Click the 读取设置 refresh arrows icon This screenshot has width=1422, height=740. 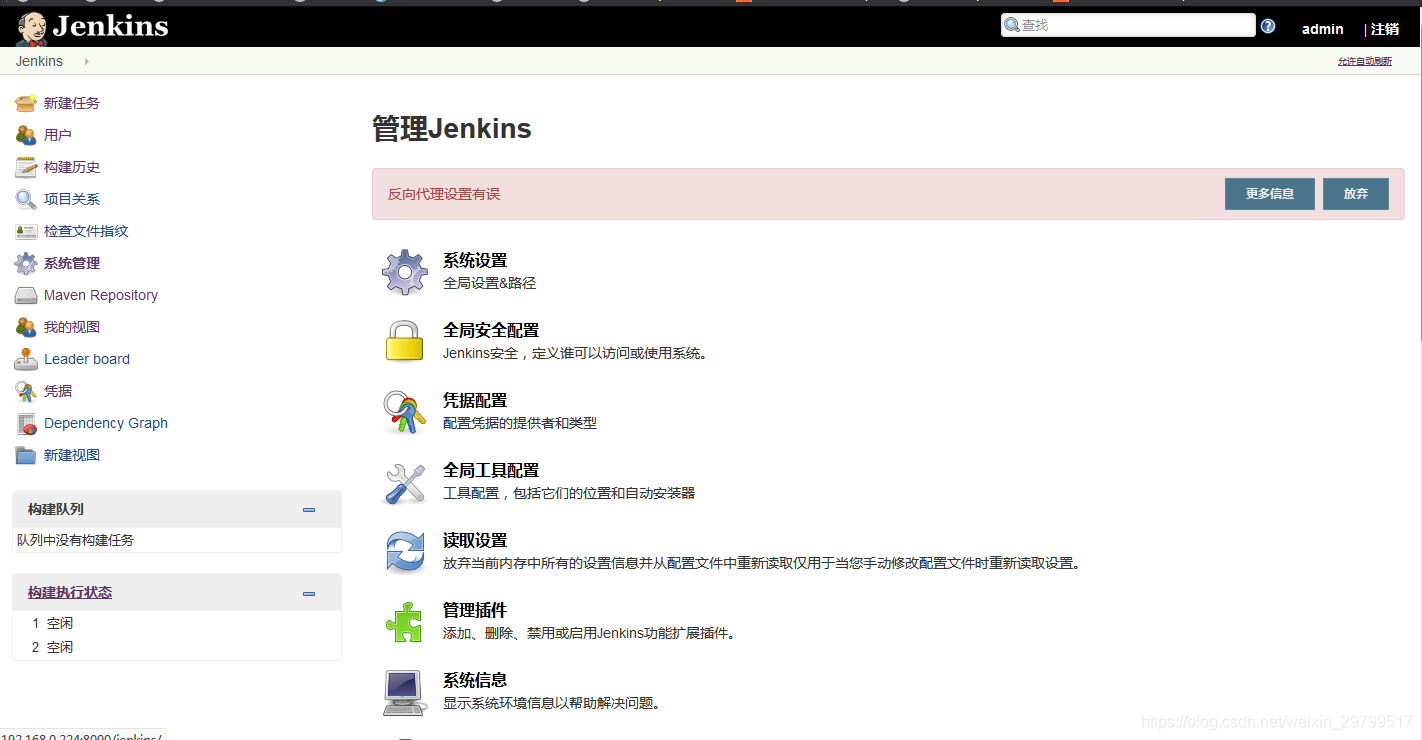click(405, 552)
